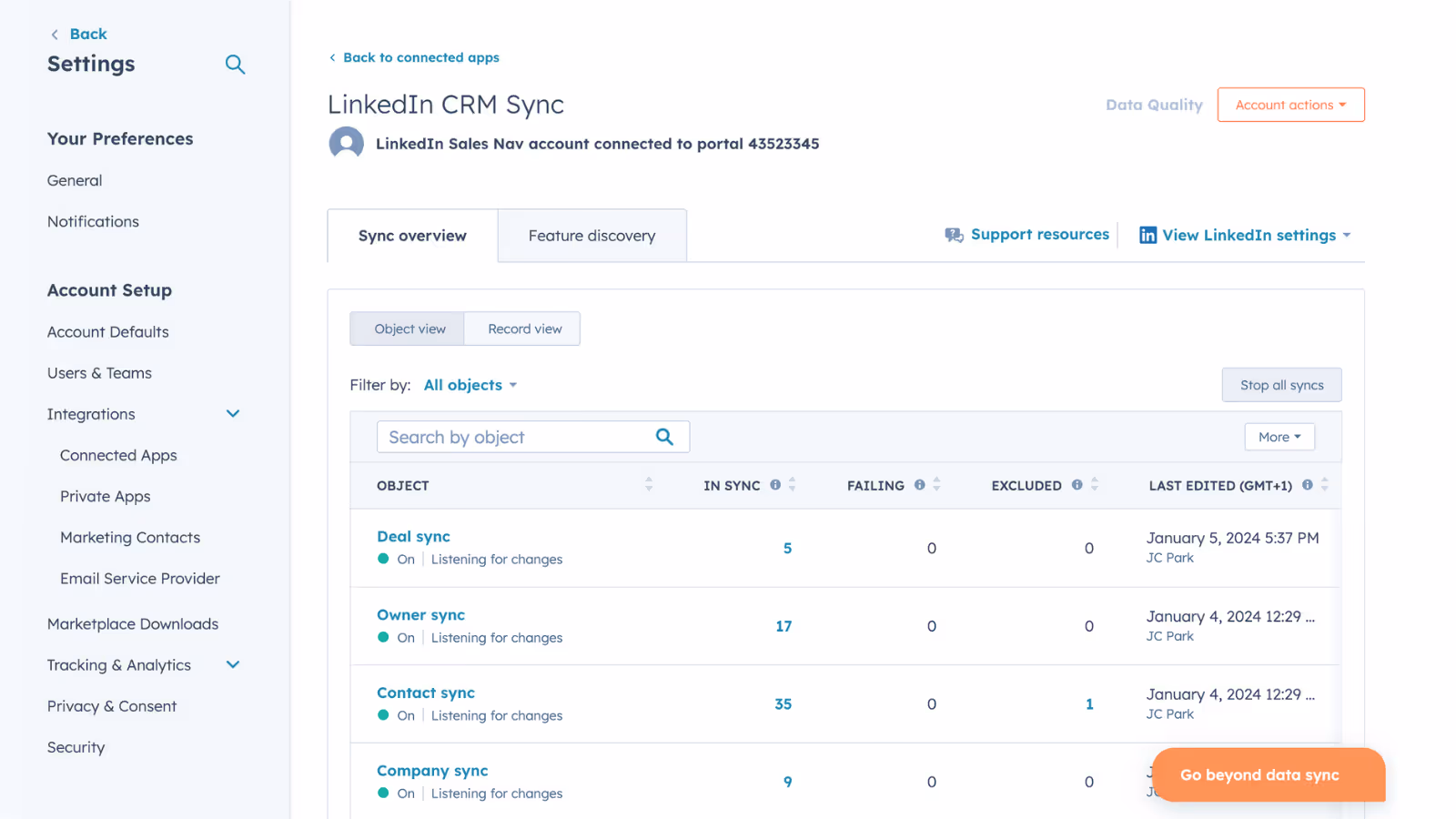Viewport: 1456px width, 819px height.
Task: Open Notifications preferences in sidebar
Action: [x=93, y=222]
